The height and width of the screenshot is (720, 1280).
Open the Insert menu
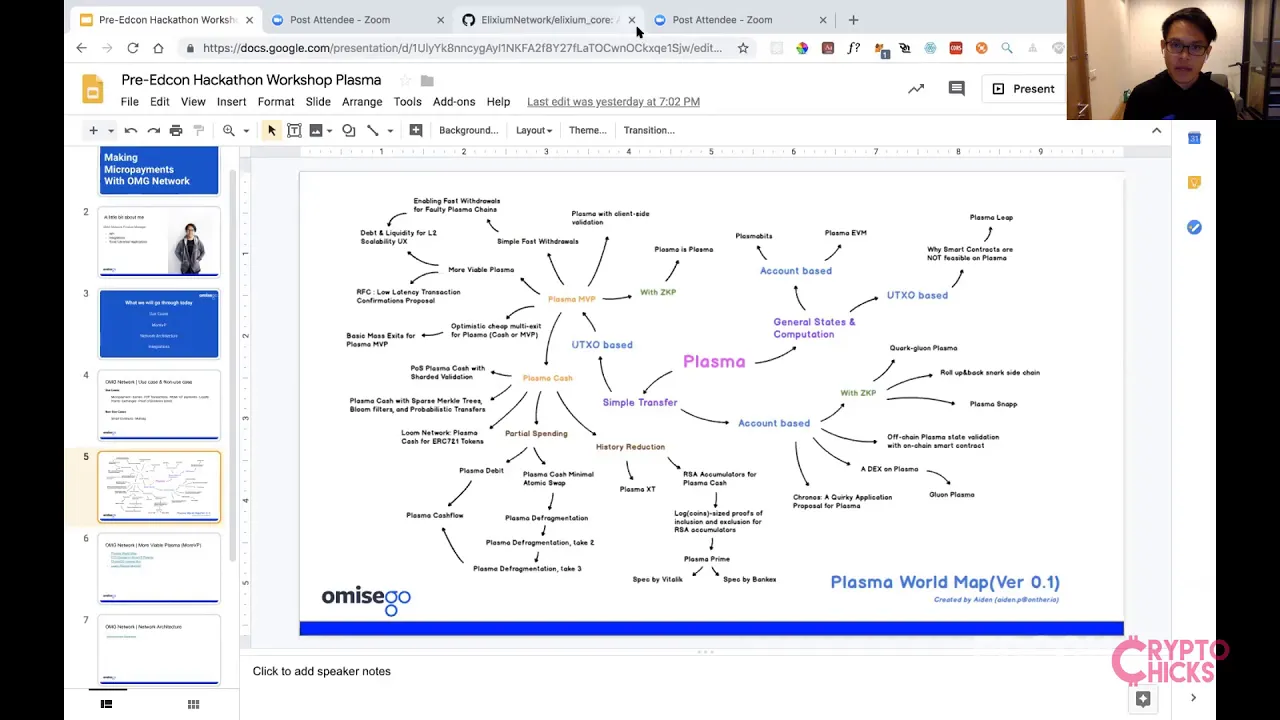[231, 102]
